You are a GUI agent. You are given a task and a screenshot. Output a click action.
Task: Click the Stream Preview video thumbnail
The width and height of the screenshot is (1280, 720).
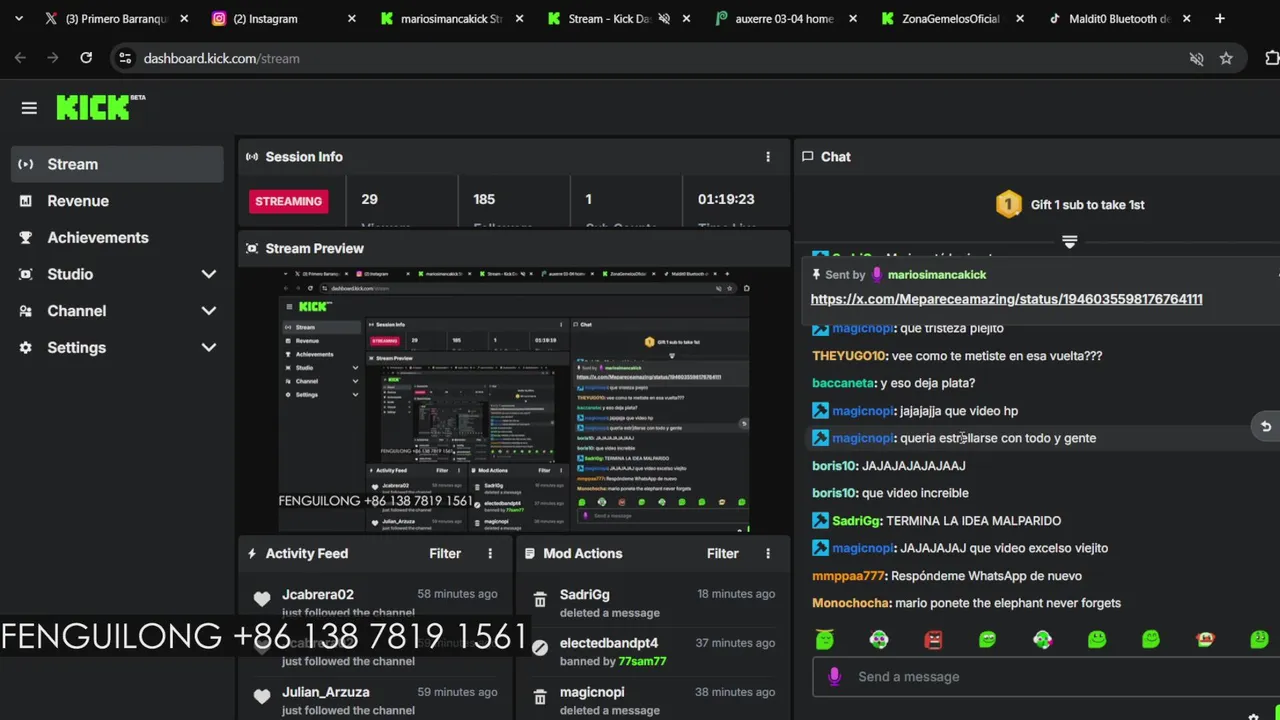point(514,400)
